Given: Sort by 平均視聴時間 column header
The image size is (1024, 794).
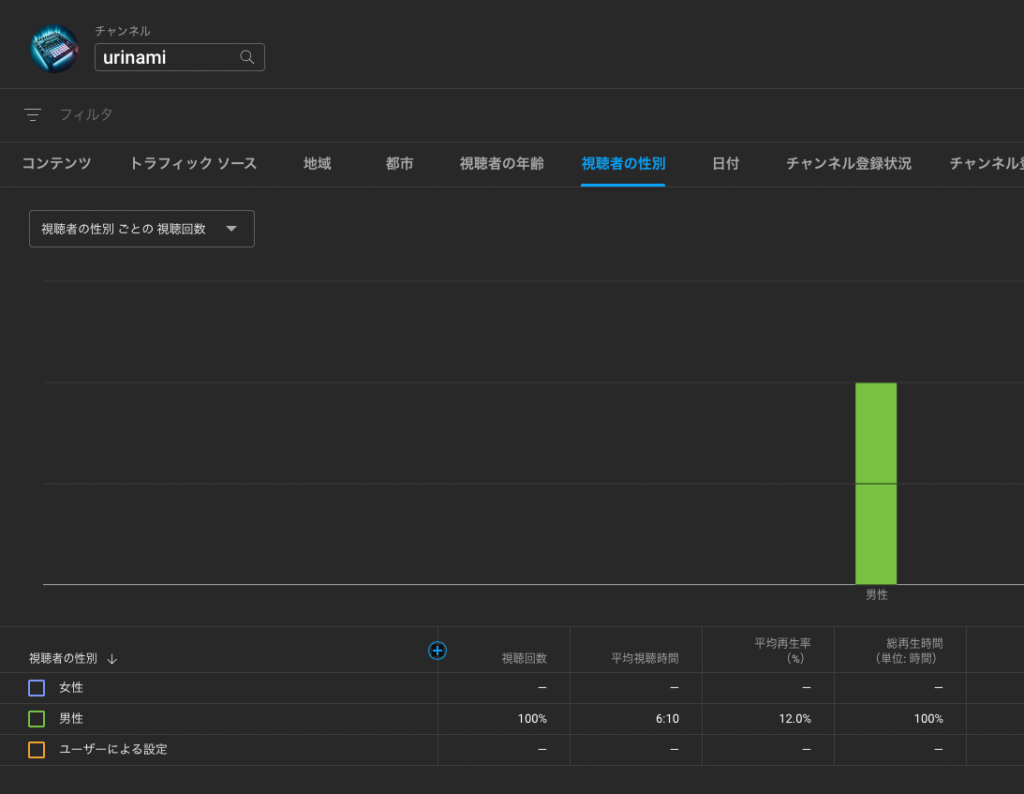Looking at the screenshot, I should pyautogui.click(x=645, y=659).
